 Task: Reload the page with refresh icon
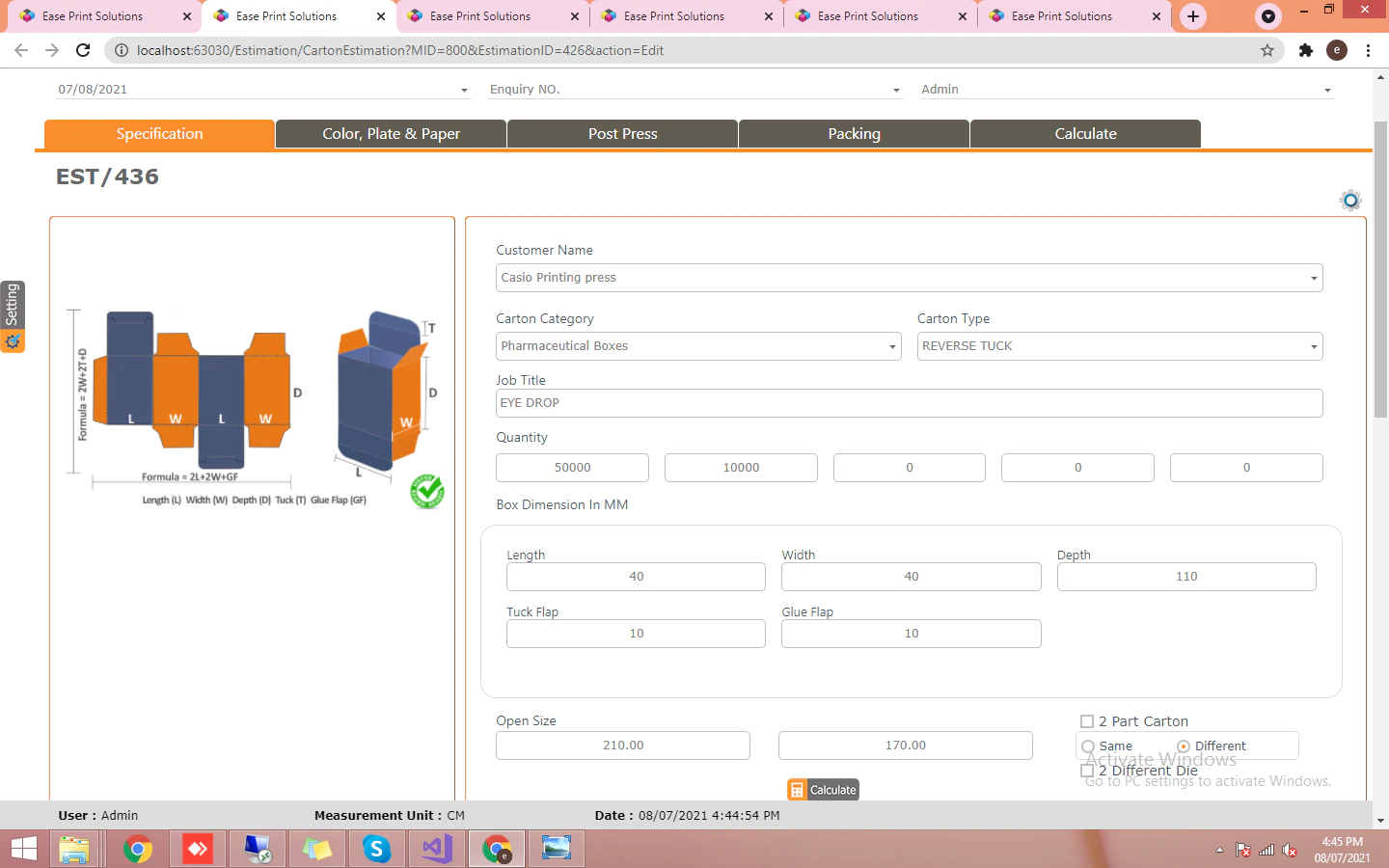[x=83, y=50]
